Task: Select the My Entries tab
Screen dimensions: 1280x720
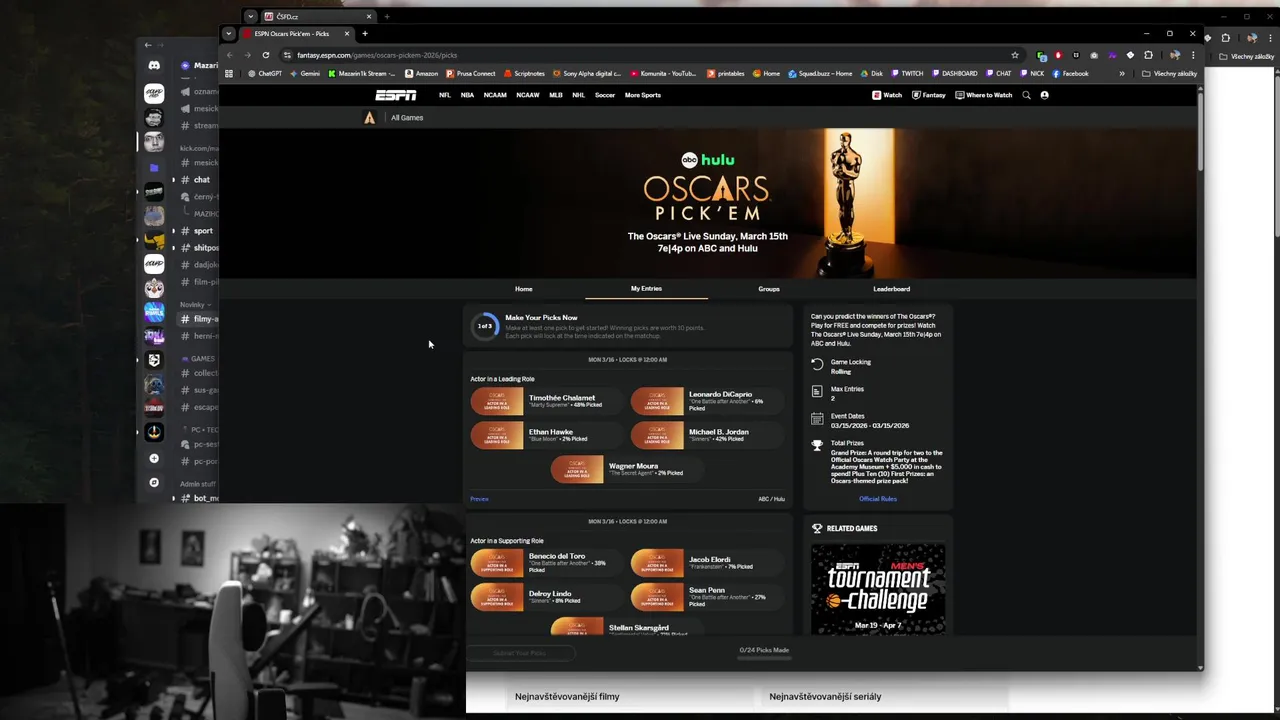Action: point(646,289)
